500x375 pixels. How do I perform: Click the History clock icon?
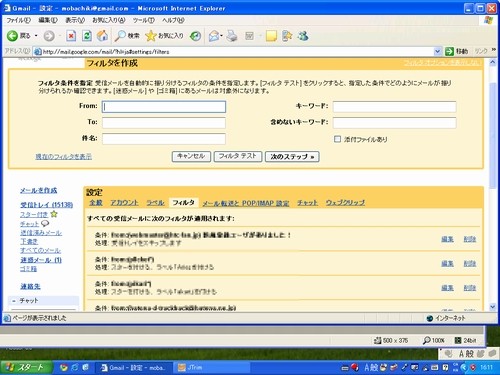(195, 36)
